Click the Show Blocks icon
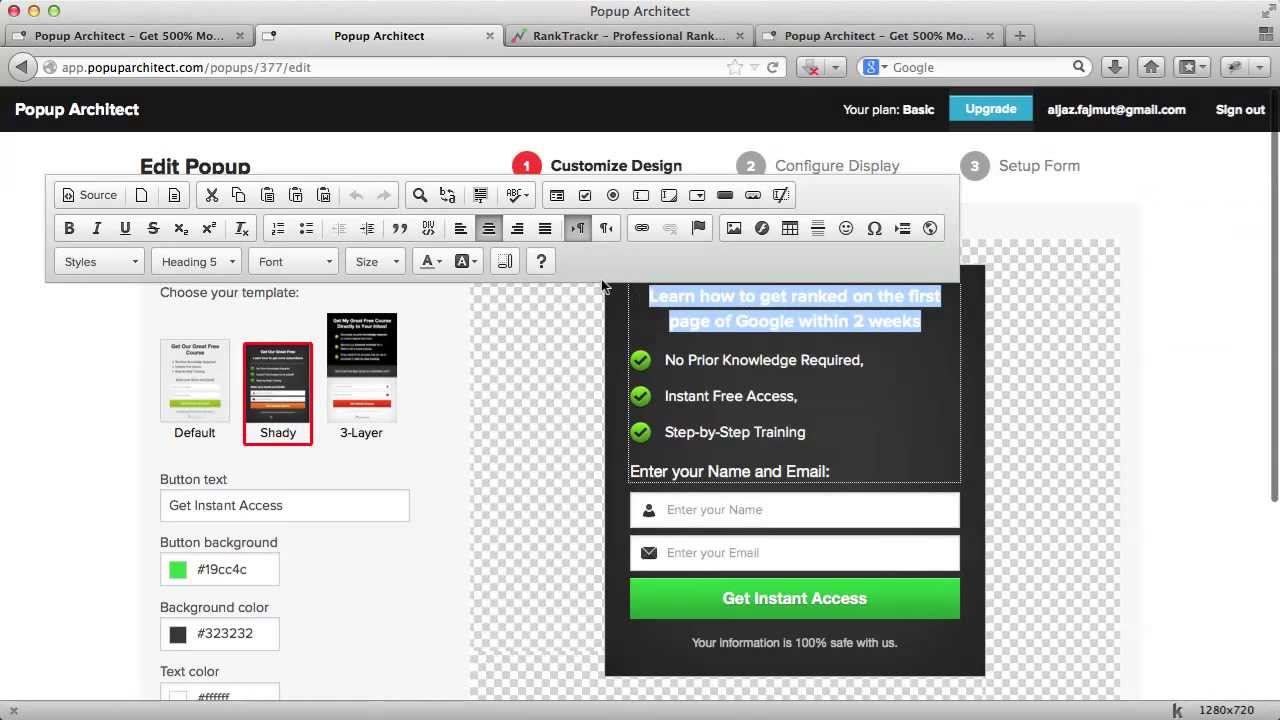 pyautogui.click(x=505, y=262)
